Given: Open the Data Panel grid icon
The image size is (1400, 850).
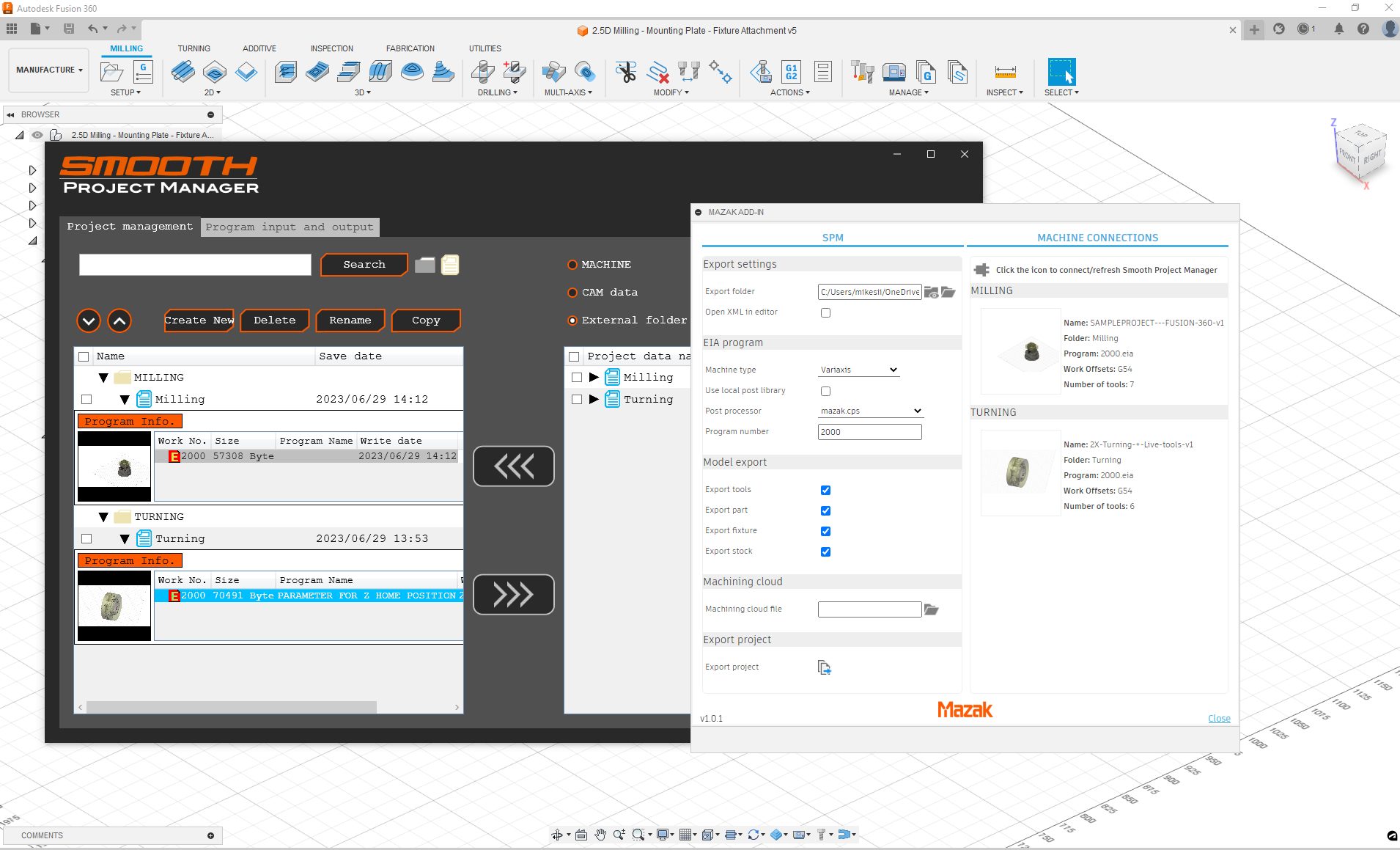Looking at the screenshot, I should coord(12,29).
